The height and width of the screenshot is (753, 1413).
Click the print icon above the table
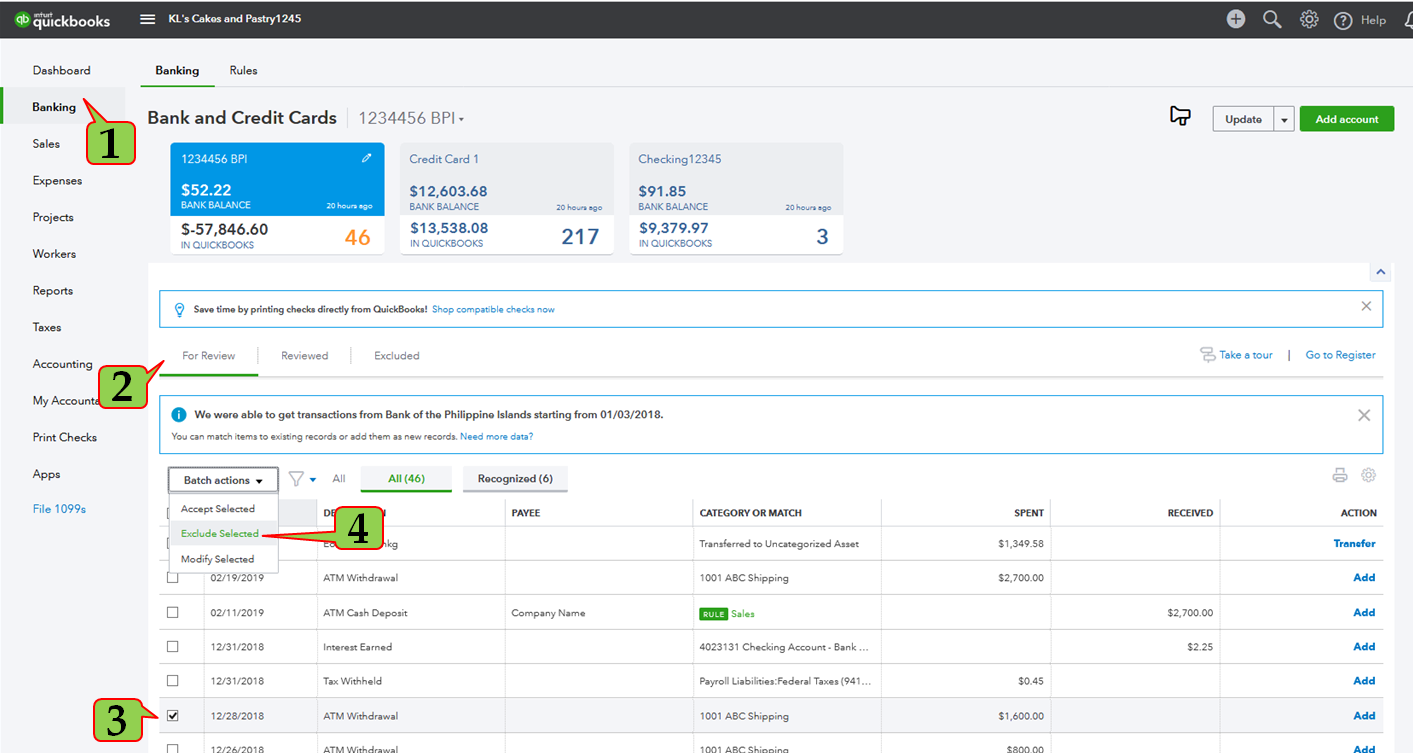point(1340,476)
